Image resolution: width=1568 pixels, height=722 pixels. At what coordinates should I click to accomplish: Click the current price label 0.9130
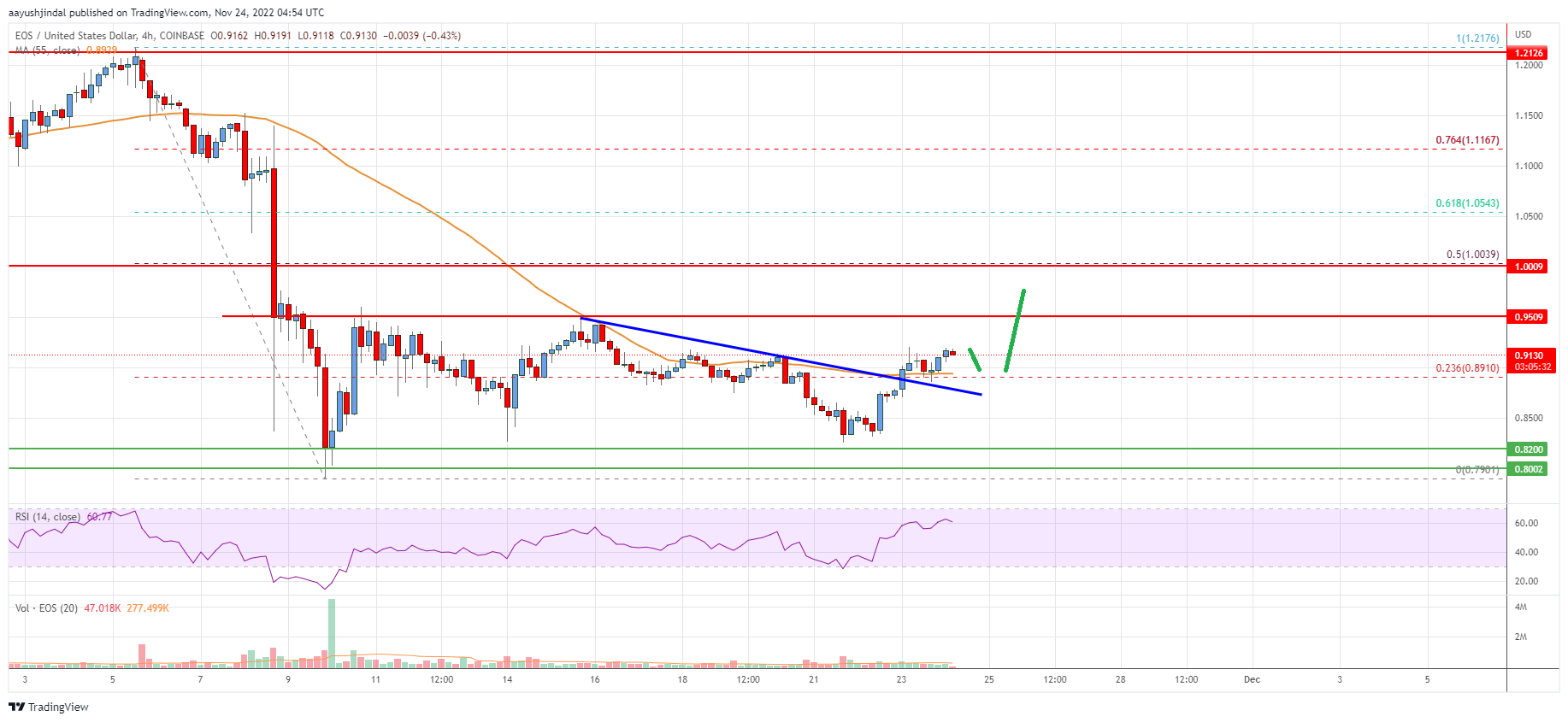(x=1529, y=355)
